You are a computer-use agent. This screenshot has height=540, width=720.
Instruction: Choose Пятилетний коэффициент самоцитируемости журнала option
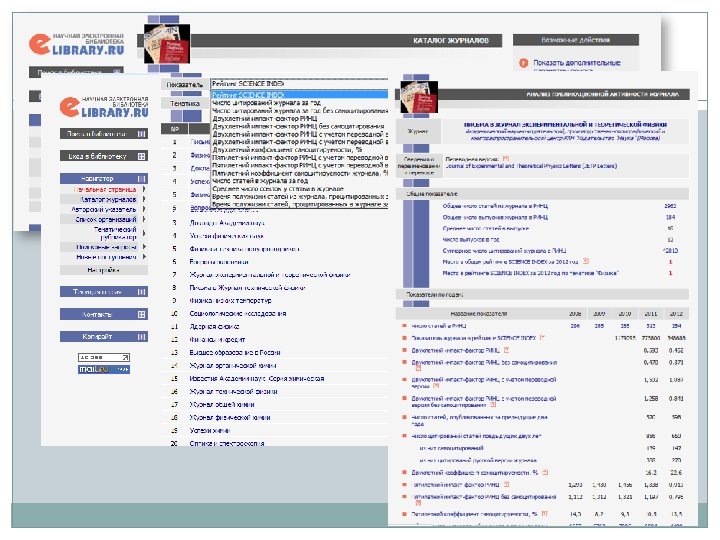300,173
